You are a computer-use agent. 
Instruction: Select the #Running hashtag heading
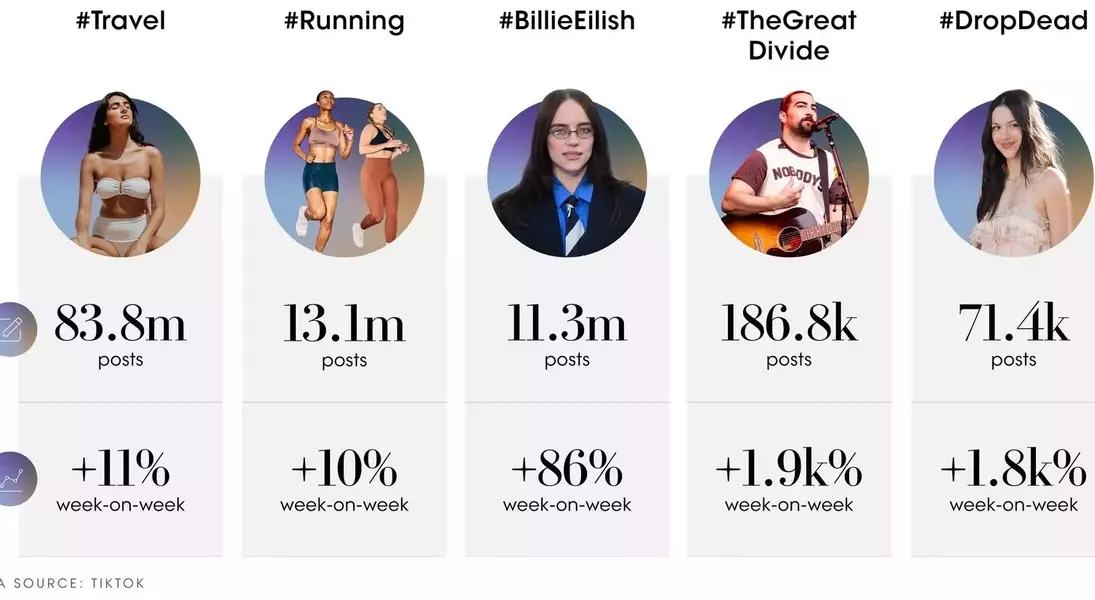click(344, 22)
